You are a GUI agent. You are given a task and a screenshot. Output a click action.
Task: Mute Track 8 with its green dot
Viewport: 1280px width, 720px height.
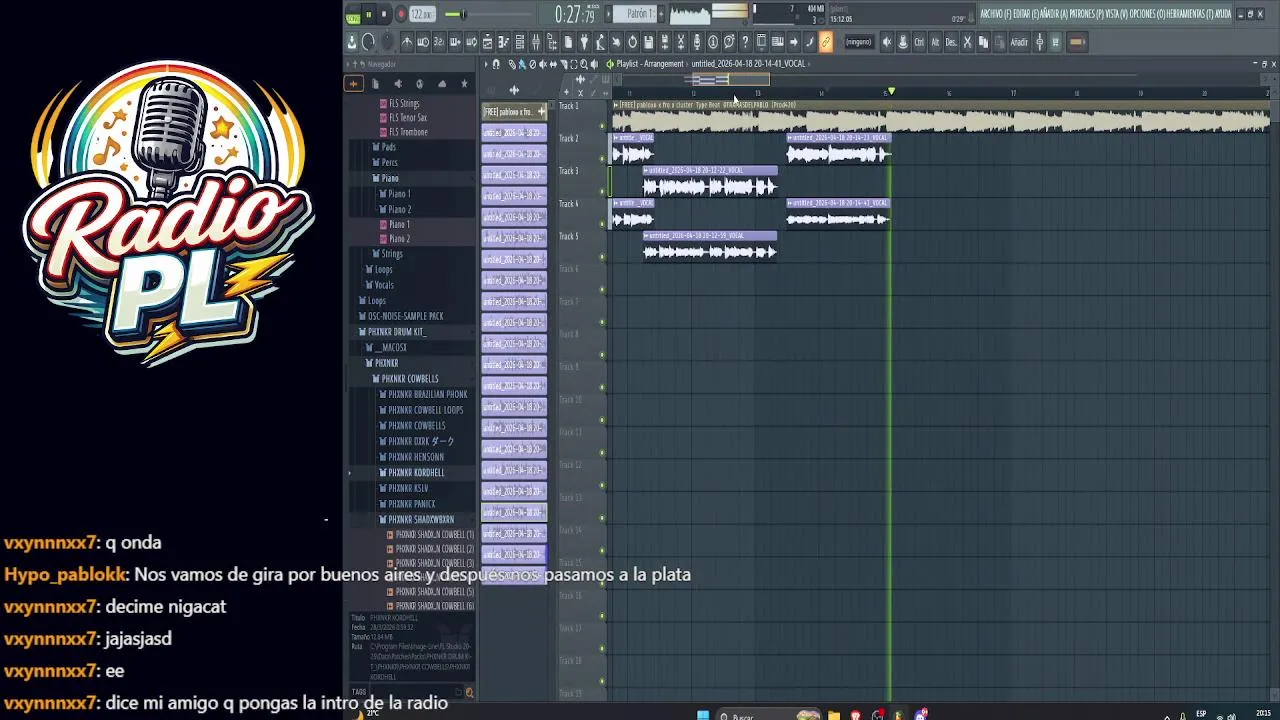click(x=602, y=355)
